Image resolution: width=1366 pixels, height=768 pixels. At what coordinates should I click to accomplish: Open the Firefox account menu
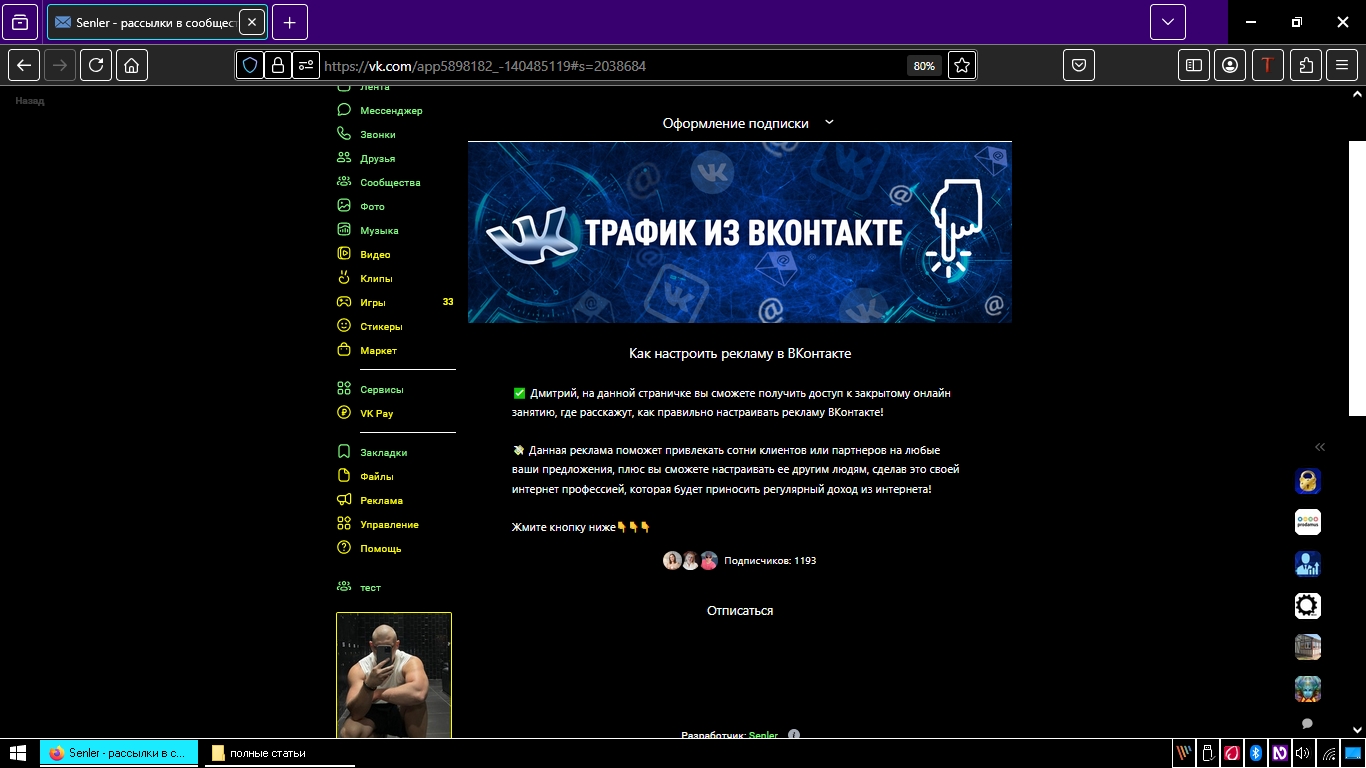pos(1230,65)
